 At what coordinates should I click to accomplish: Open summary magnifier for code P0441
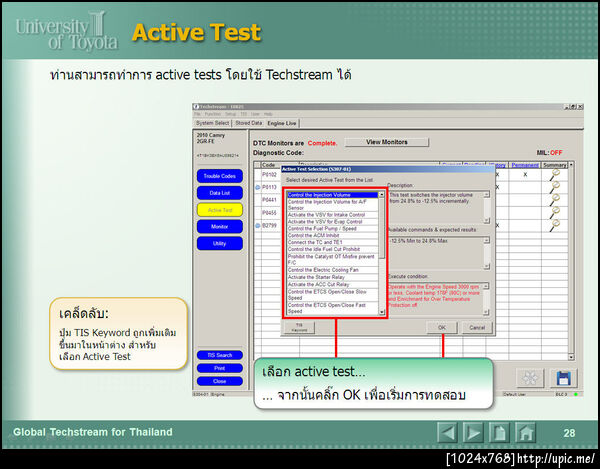click(554, 200)
